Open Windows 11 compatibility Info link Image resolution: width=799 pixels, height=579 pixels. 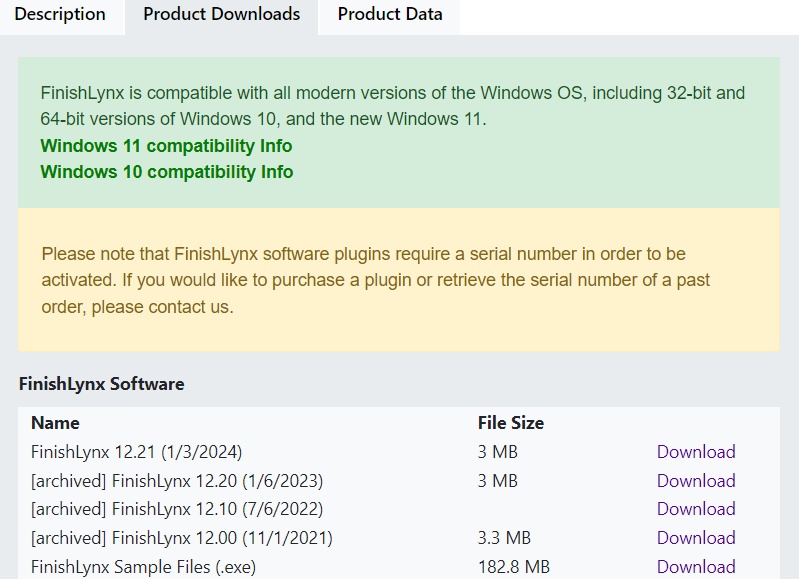coord(166,146)
